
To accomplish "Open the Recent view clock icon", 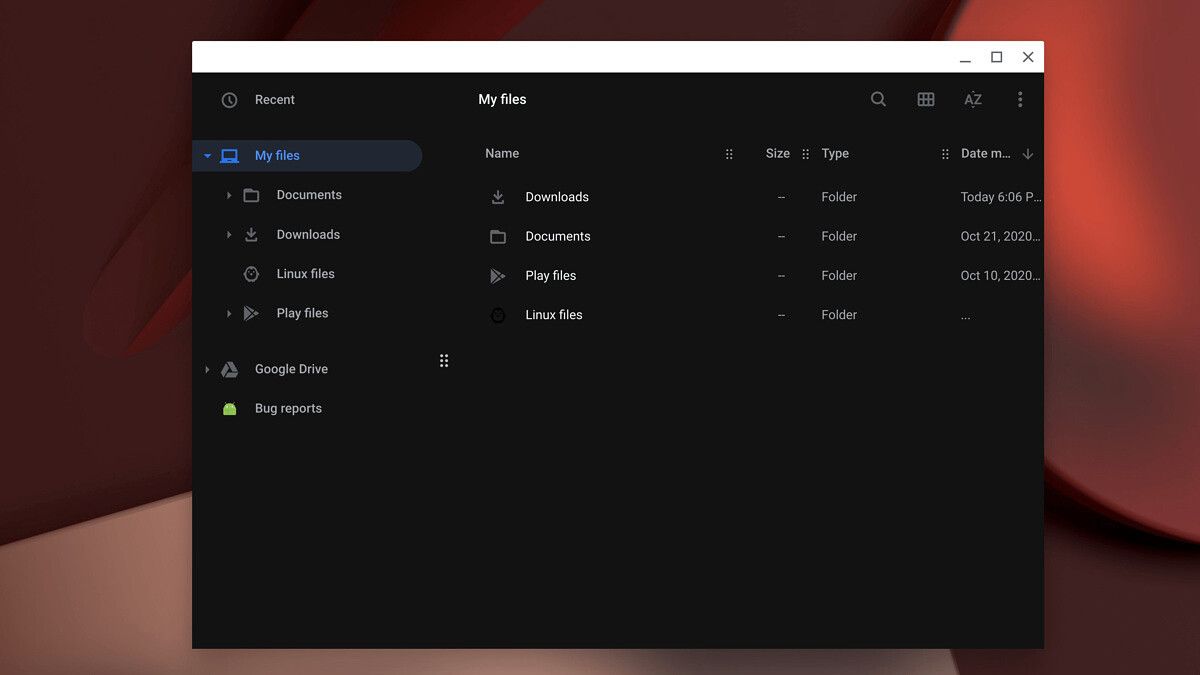I will coord(229,99).
